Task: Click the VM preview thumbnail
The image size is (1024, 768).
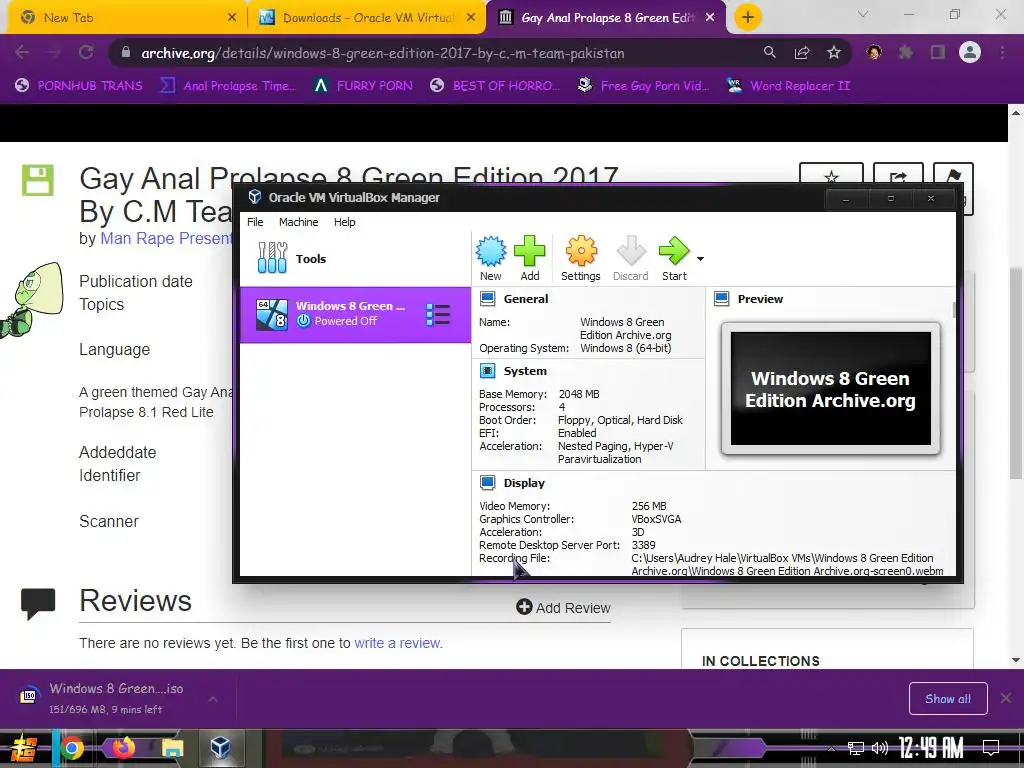Action: [831, 389]
